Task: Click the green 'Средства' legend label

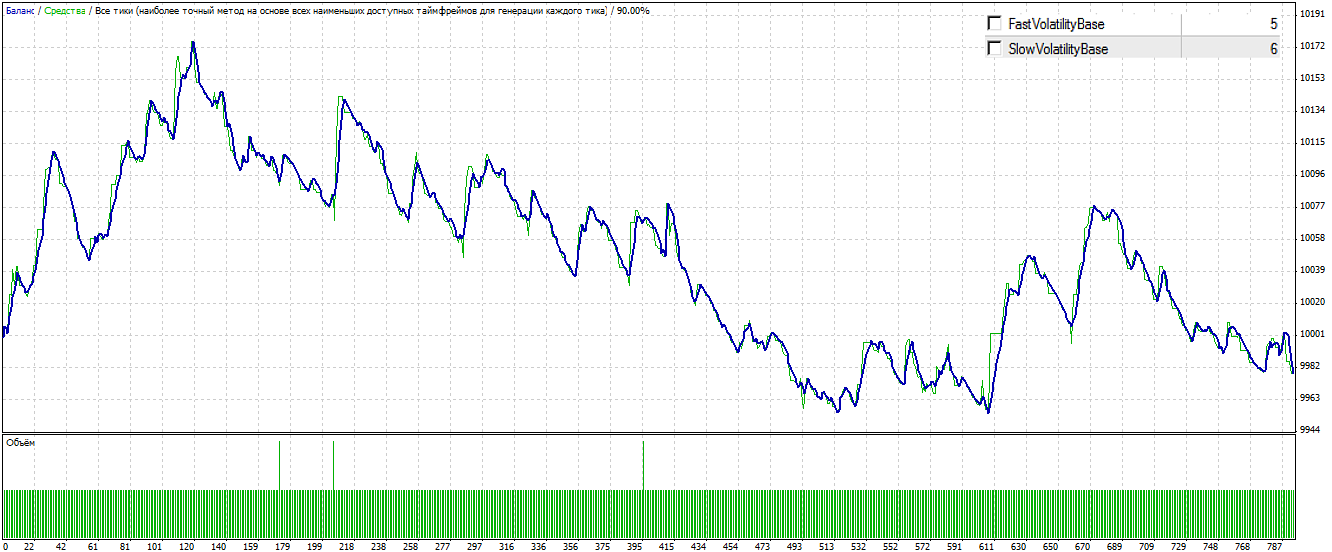Action: tap(64, 10)
